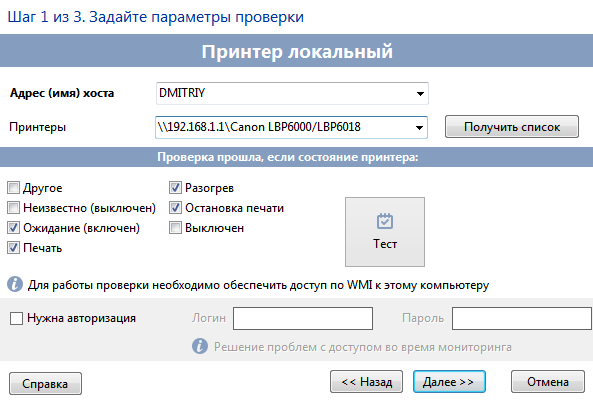Image resolution: width=593 pixels, height=400 pixels.
Task: Click Получить список button
Action: tap(512, 127)
